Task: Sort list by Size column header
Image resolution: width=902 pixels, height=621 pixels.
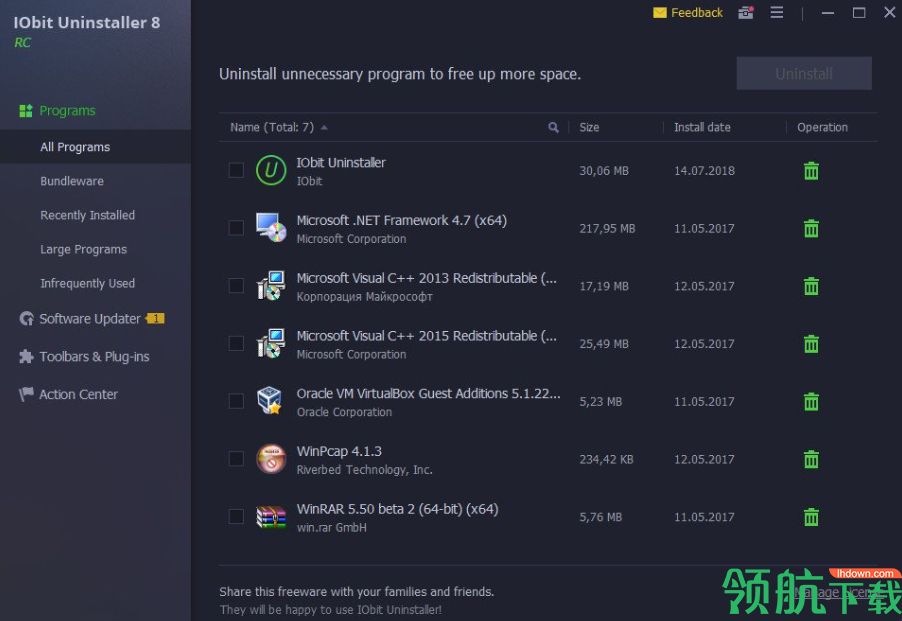Action: click(589, 127)
